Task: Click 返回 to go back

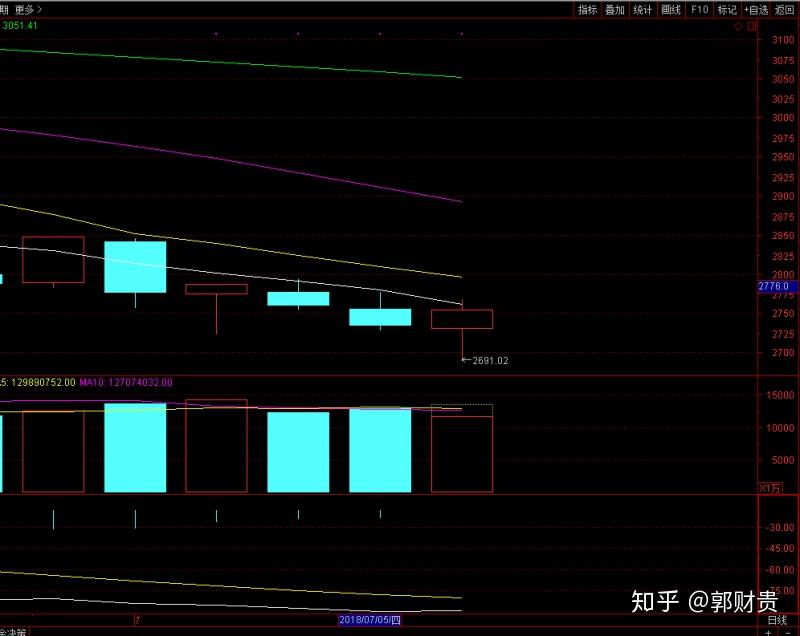Action: point(784,10)
